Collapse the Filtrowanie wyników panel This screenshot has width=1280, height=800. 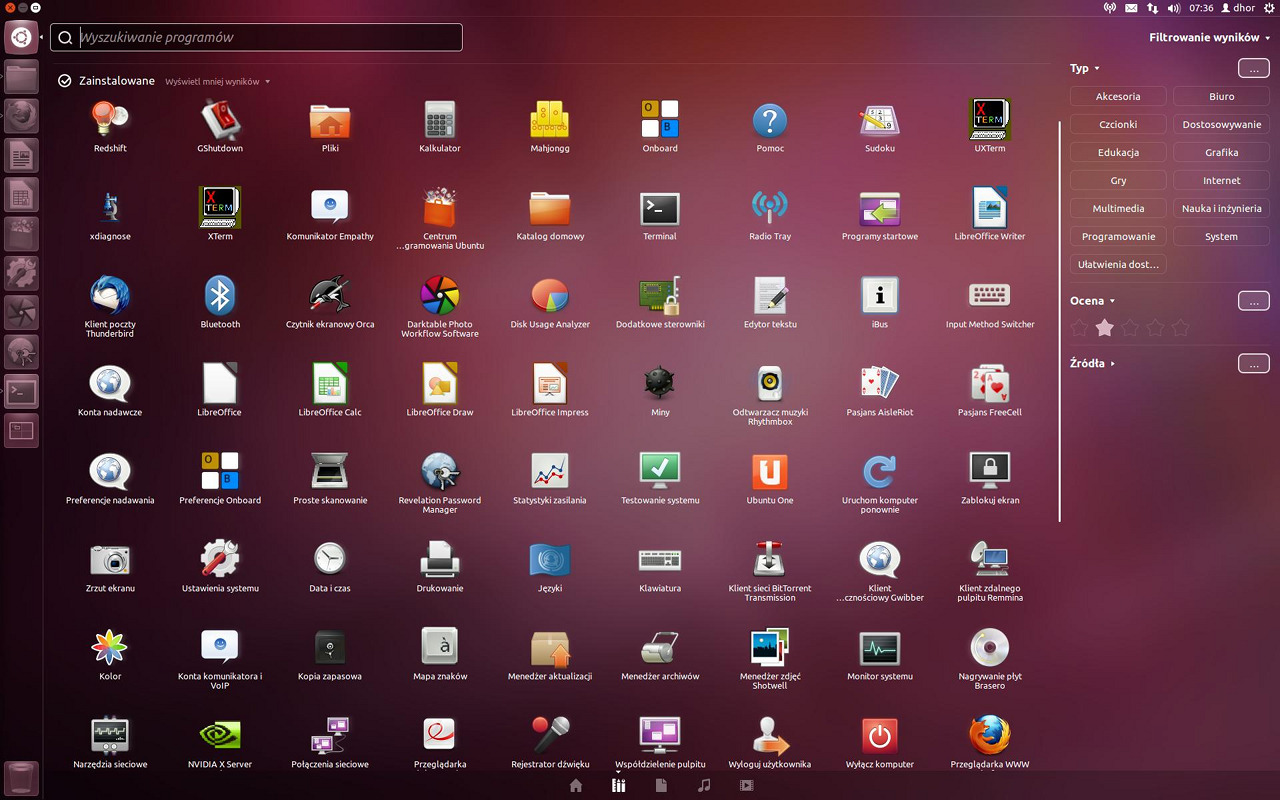1209,37
